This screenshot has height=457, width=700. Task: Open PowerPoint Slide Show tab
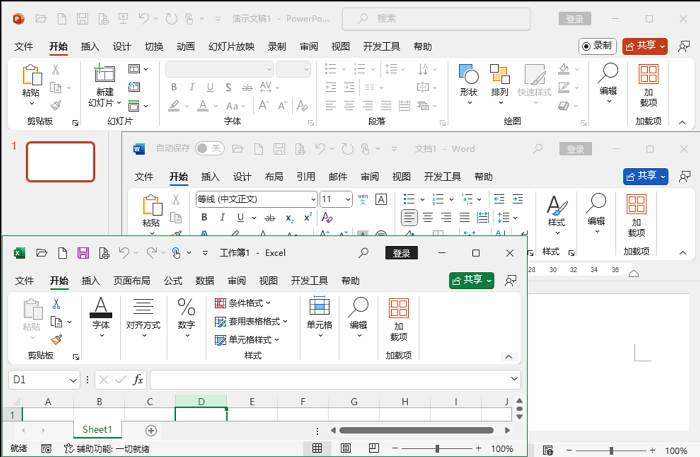tap(231, 46)
